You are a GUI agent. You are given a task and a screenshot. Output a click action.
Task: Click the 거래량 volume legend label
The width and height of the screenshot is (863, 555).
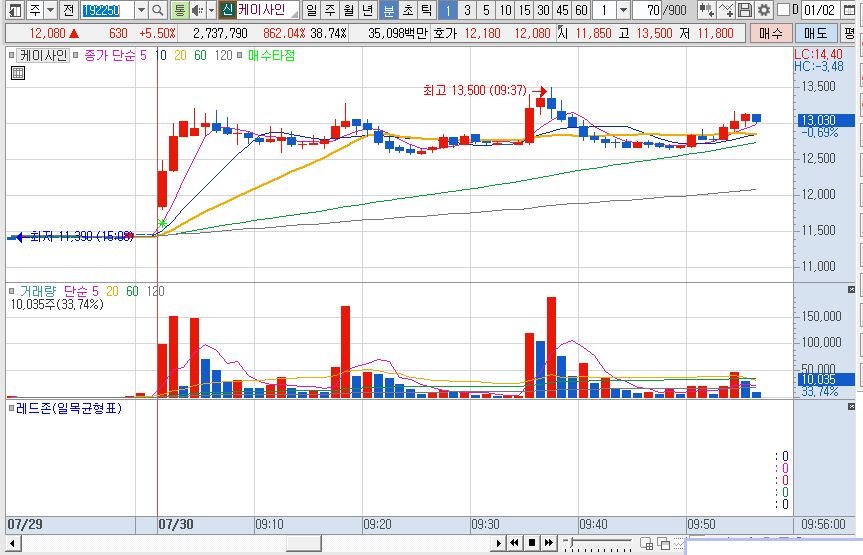tap(38, 291)
